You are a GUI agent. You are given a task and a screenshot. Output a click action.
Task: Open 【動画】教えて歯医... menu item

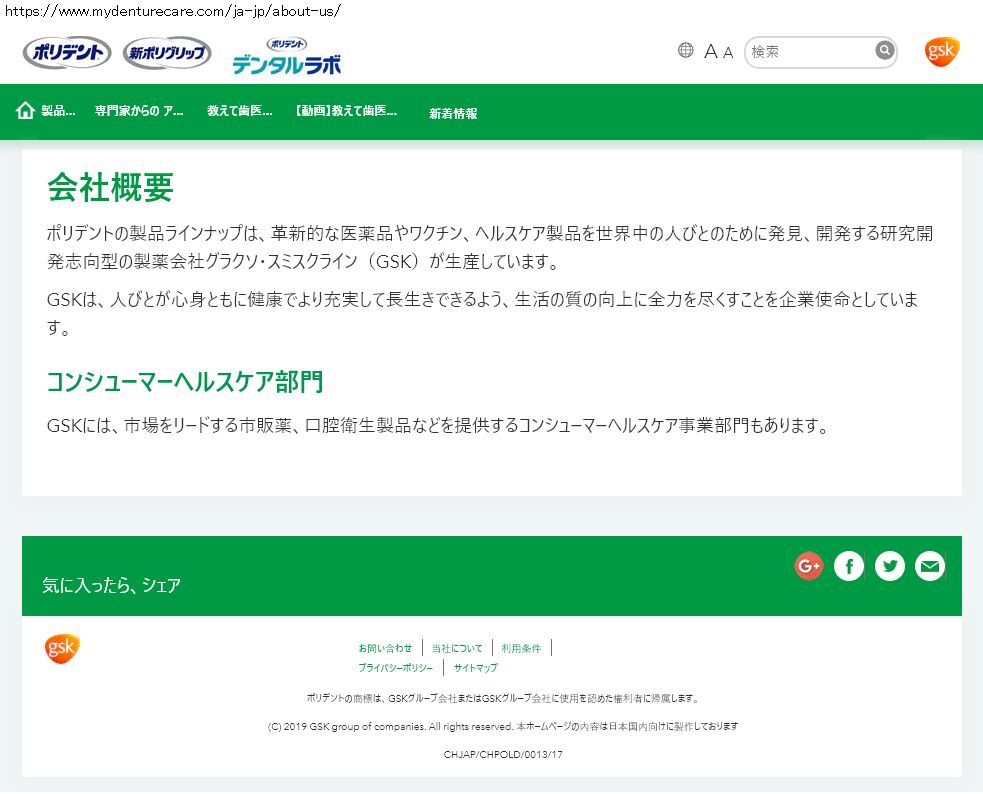pyautogui.click(x=346, y=111)
